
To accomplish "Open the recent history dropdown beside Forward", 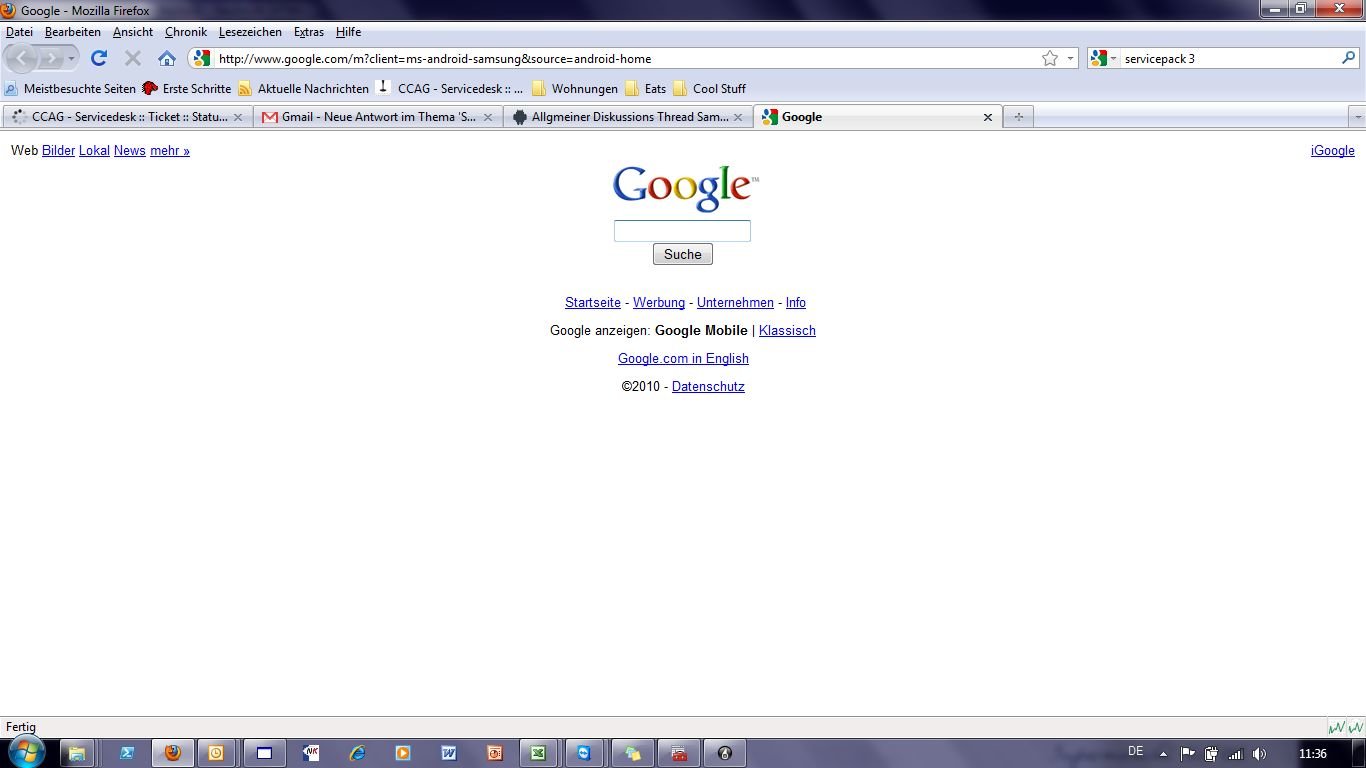I will point(71,58).
